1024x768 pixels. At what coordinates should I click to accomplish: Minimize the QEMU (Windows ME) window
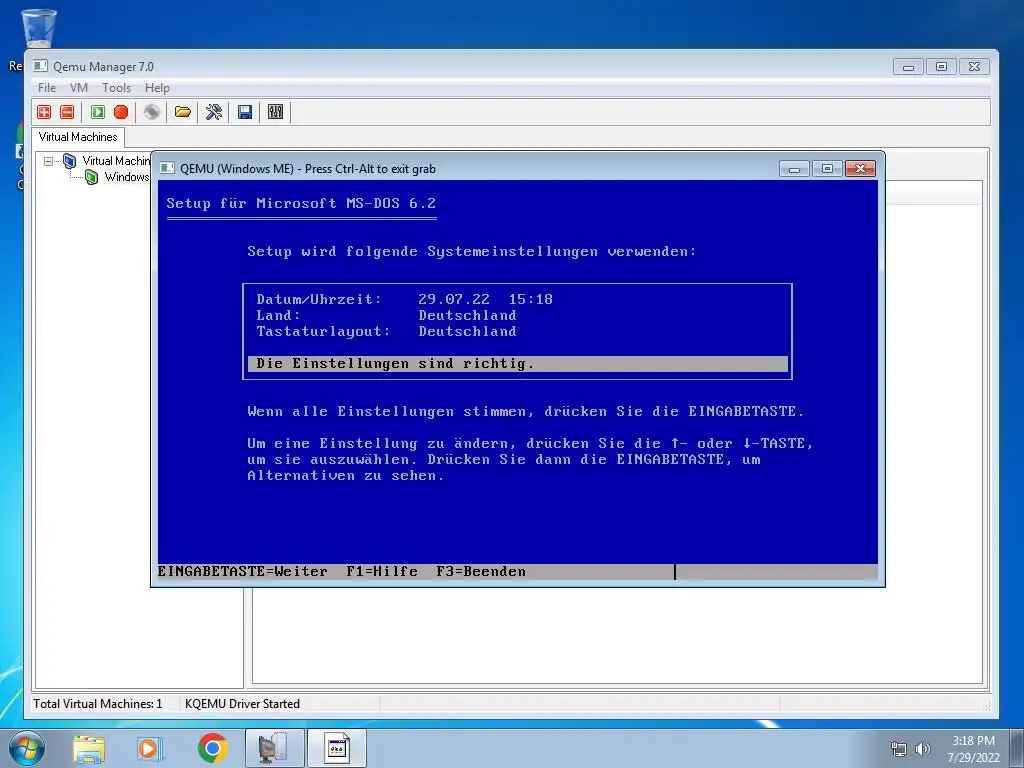(794, 169)
